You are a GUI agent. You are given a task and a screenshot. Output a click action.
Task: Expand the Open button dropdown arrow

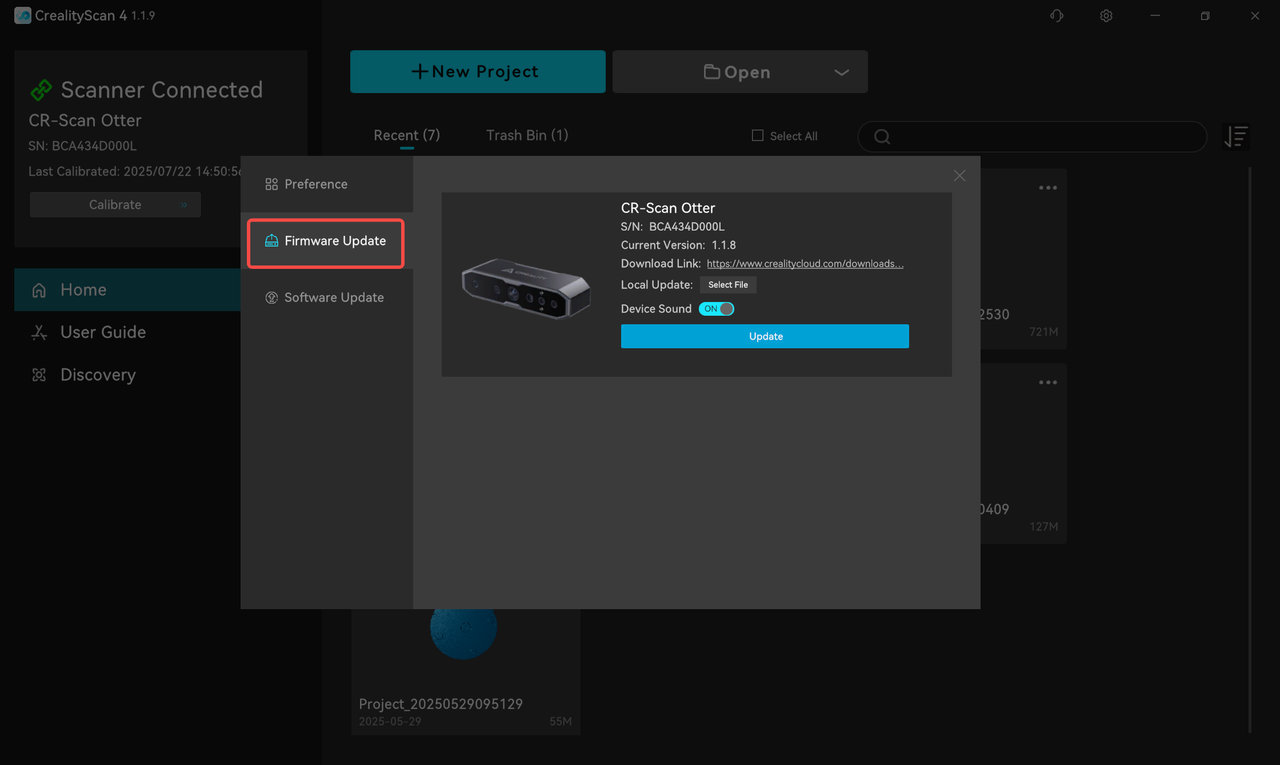click(841, 72)
